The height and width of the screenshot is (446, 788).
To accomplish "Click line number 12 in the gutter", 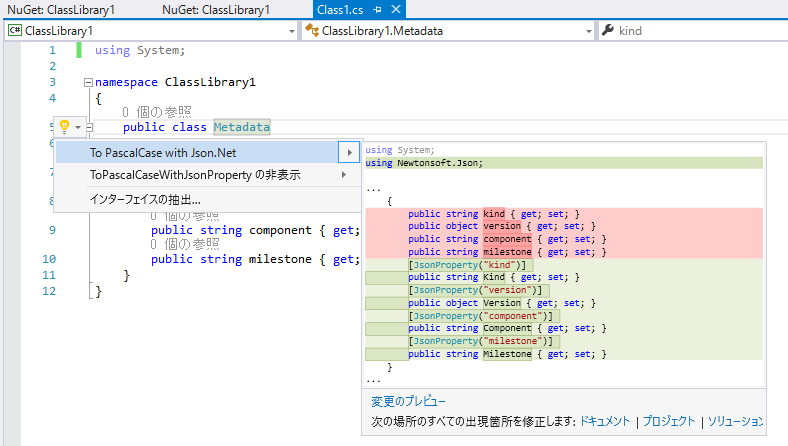I will (49, 291).
